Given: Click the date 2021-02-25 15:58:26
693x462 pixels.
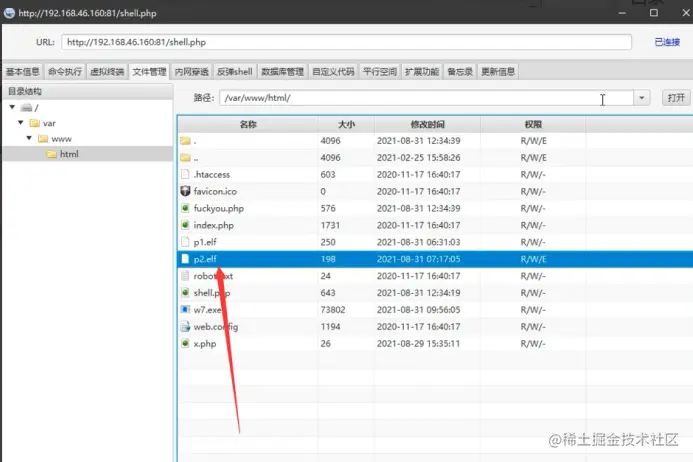Looking at the screenshot, I should pyautogui.click(x=419, y=158).
